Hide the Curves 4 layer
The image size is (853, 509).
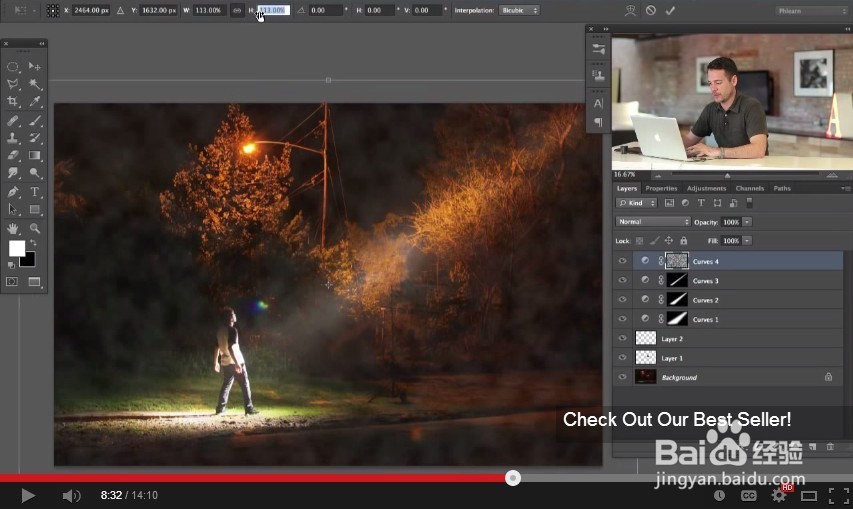point(622,261)
